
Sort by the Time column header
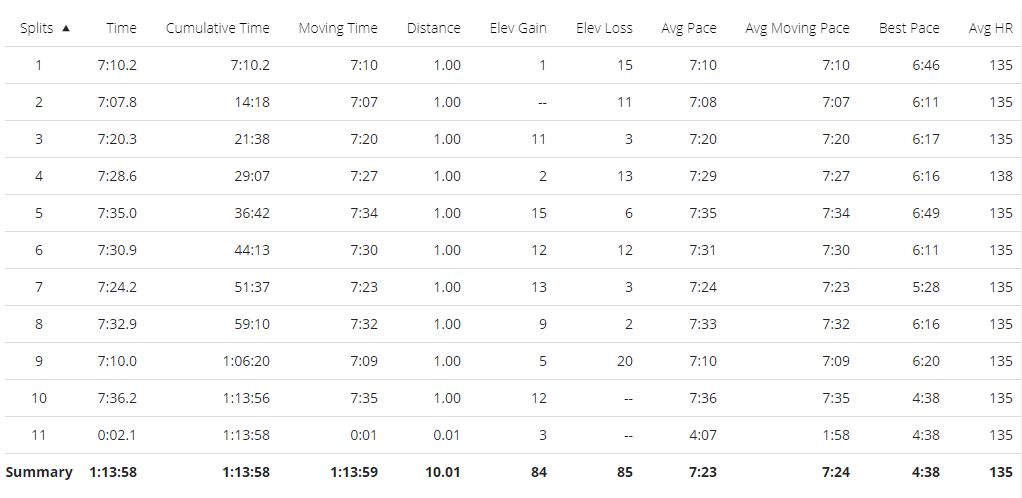121,28
